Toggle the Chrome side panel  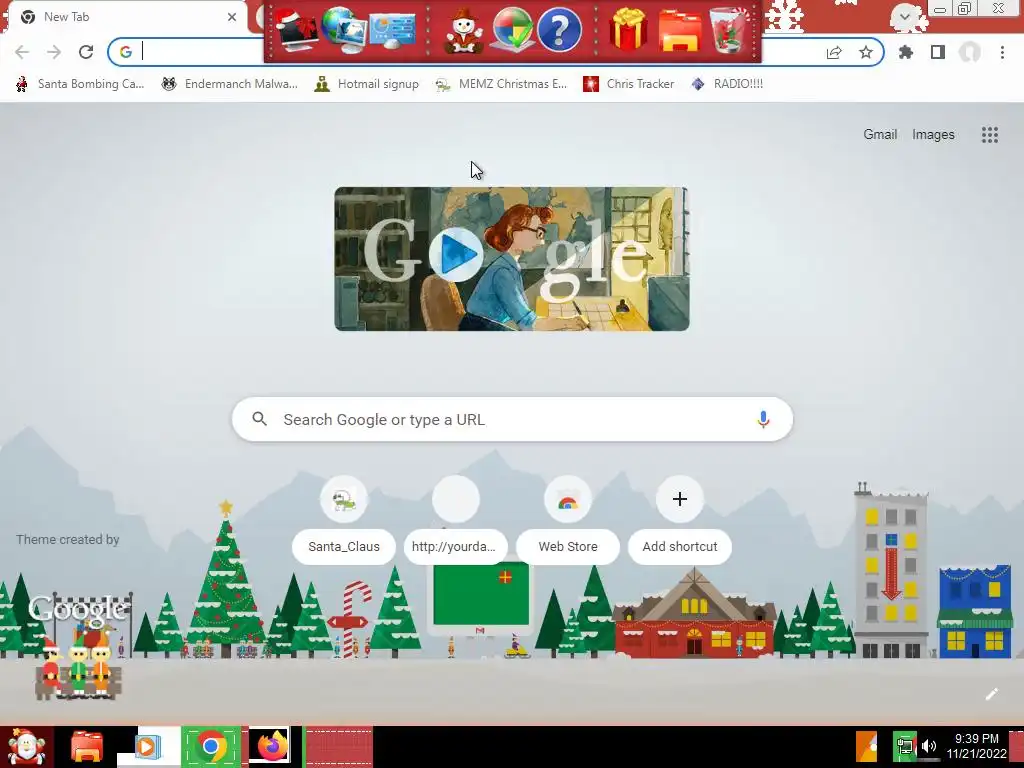click(x=938, y=52)
